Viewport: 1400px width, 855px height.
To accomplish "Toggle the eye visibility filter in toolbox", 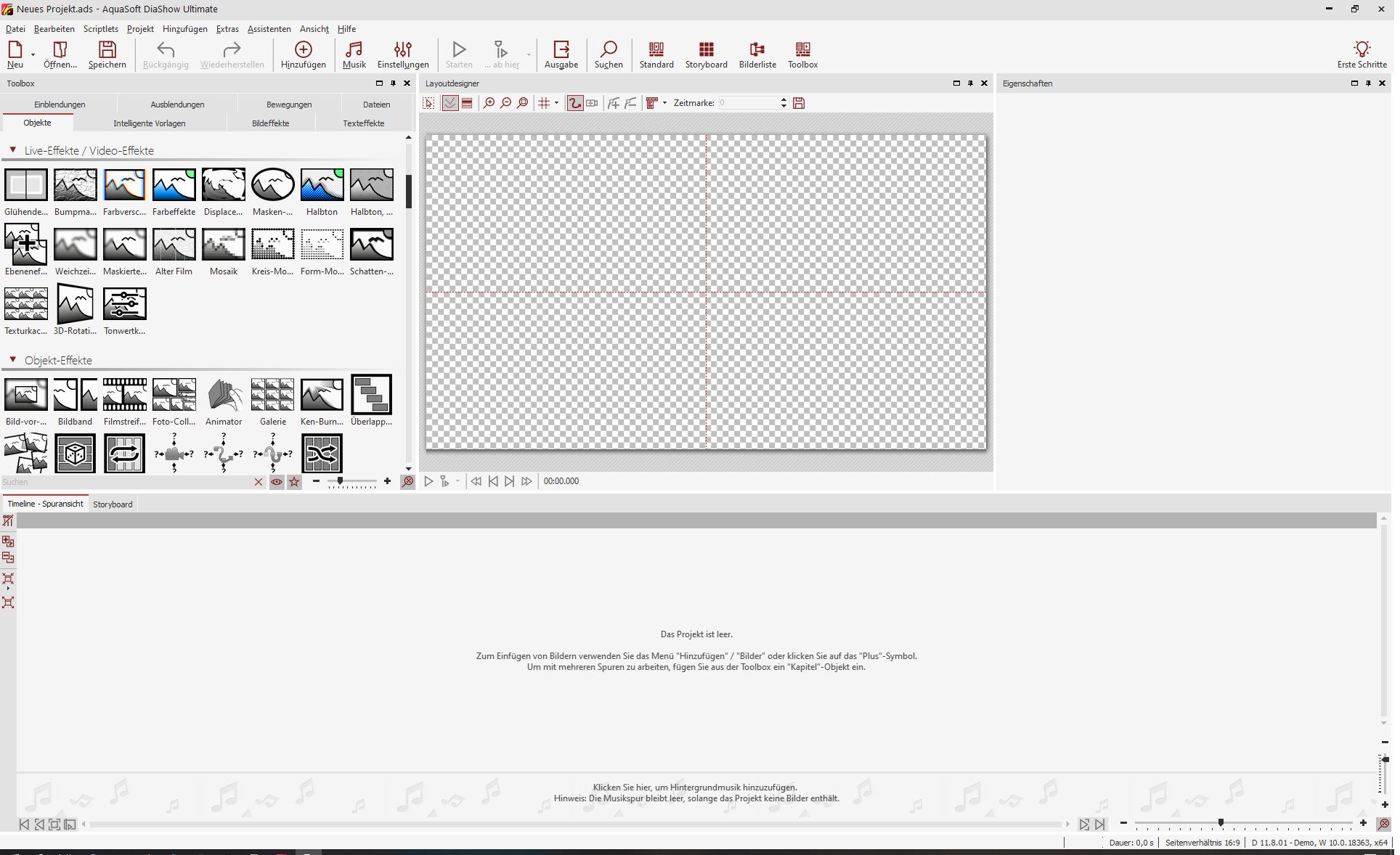I will click(x=277, y=482).
